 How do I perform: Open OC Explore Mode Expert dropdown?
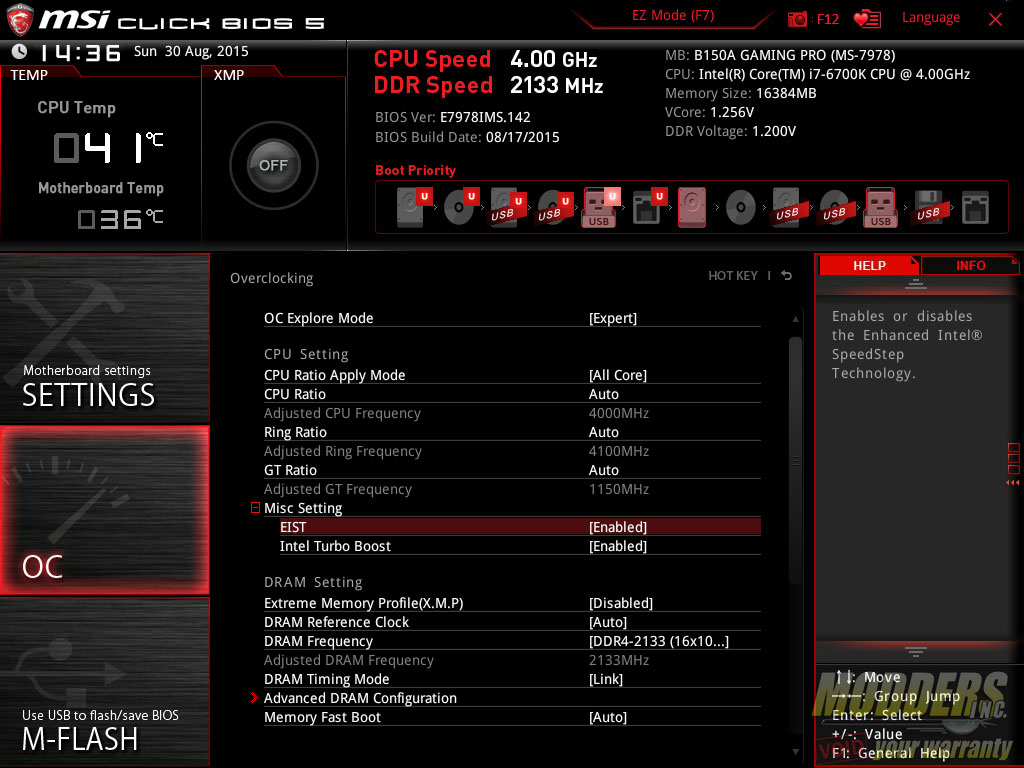(613, 318)
